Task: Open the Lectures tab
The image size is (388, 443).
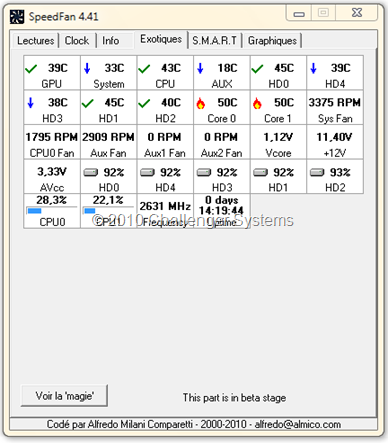Action: [x=35, y=41]
